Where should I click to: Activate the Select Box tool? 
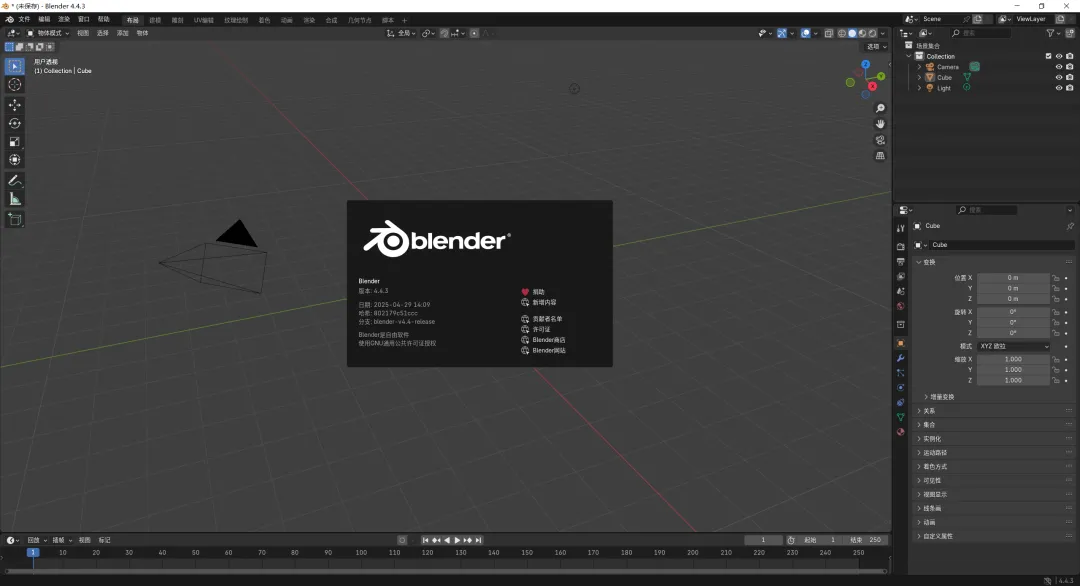(14, 66)
